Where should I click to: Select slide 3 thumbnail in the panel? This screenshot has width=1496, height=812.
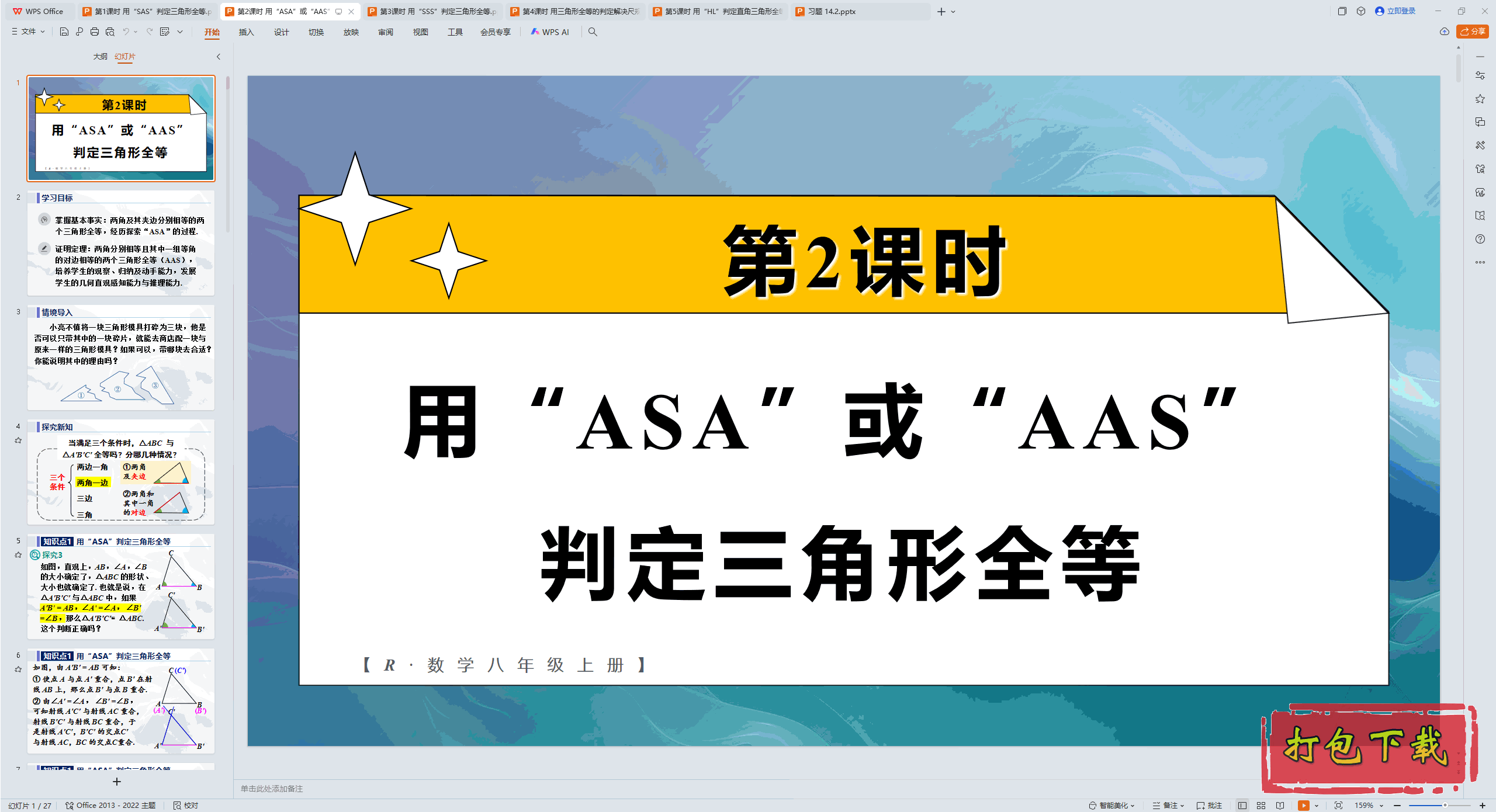121,356
